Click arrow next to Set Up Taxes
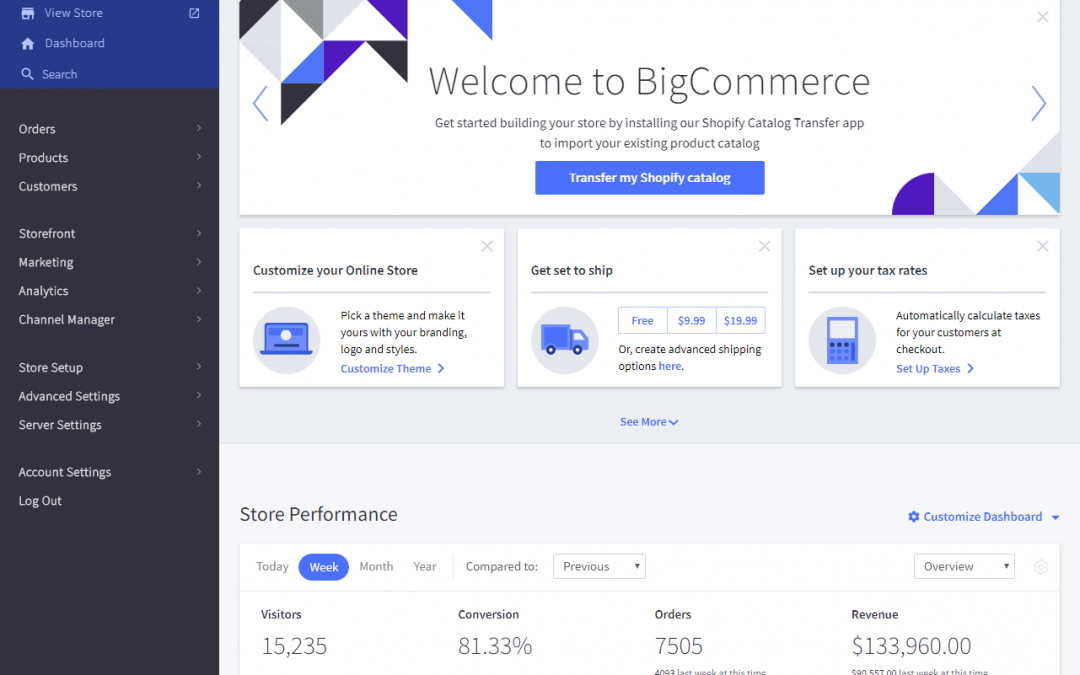Screen dimensions: 1080x675 point(970,368)
